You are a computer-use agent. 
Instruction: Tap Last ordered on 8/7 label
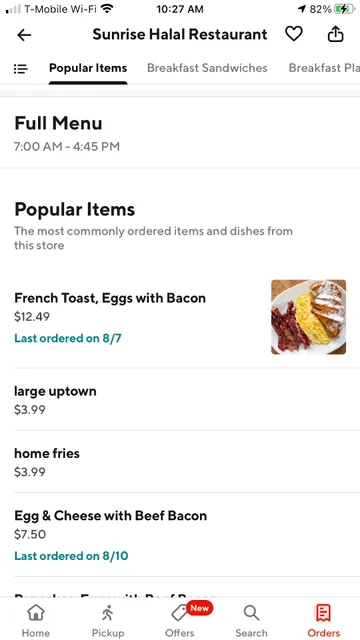pyautogui.click(x=68, y=338)
